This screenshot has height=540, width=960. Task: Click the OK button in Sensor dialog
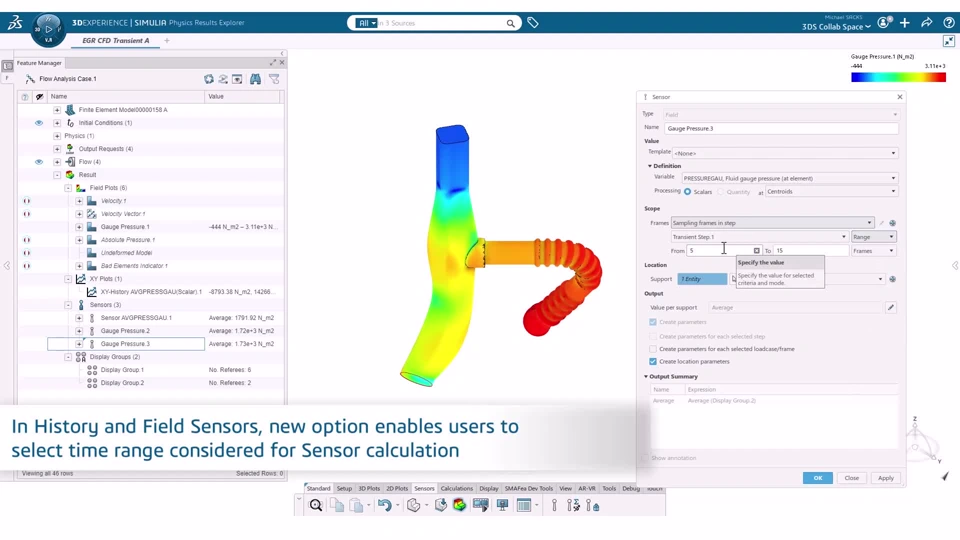click(x=817, y=478)
